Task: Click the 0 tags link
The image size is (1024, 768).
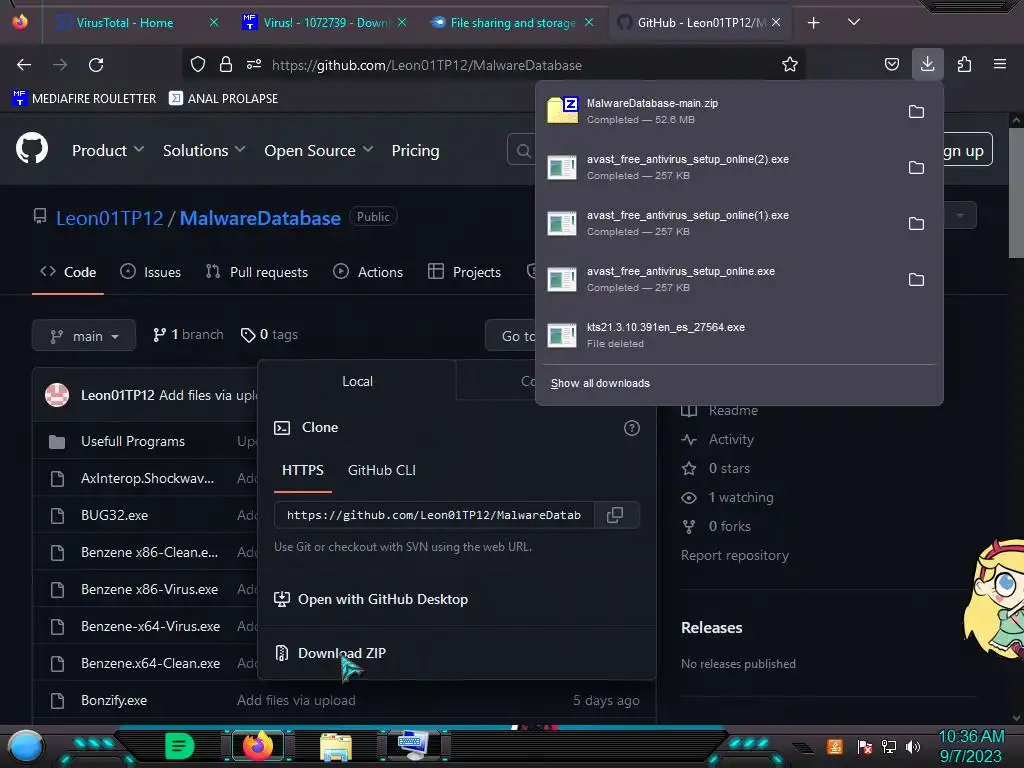Action: pyautogui.click(x=269, y=334)
